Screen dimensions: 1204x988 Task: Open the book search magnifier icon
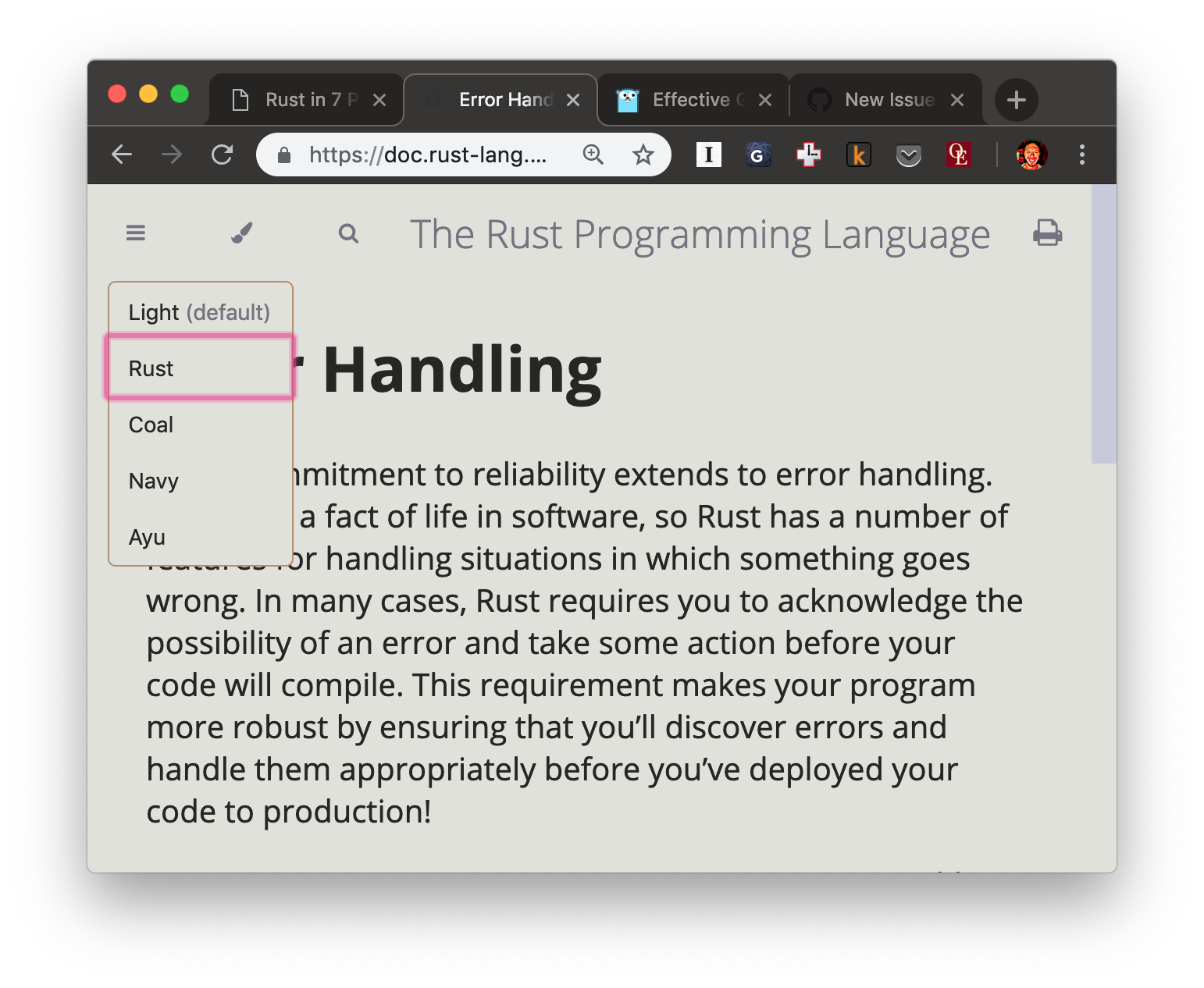pos(348,233)
